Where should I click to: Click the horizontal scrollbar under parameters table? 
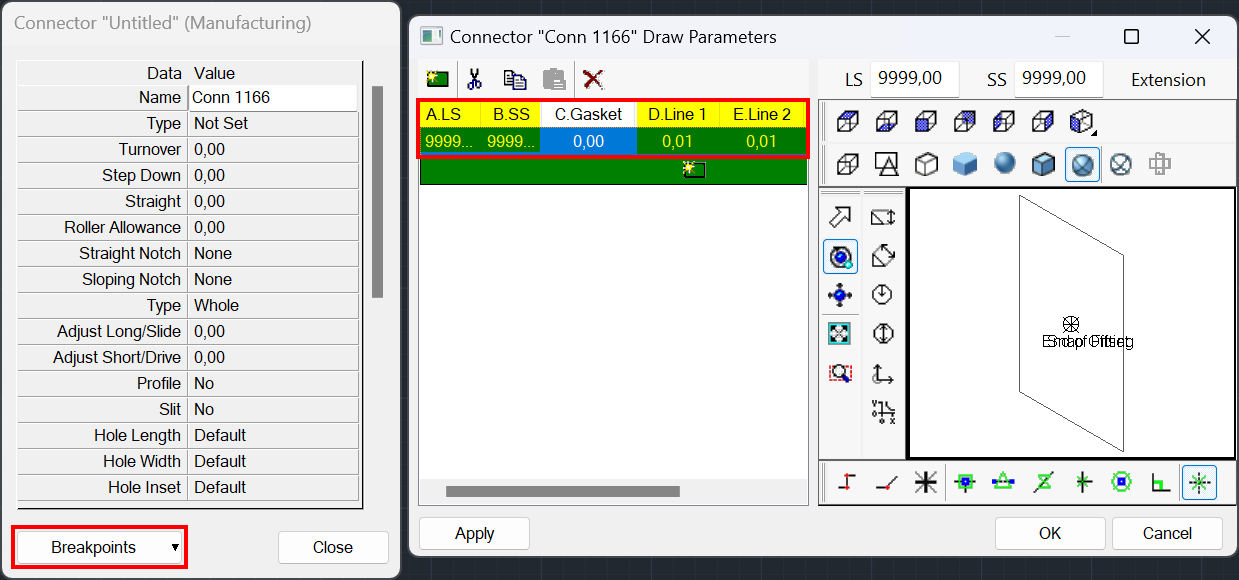click(563, 491)
